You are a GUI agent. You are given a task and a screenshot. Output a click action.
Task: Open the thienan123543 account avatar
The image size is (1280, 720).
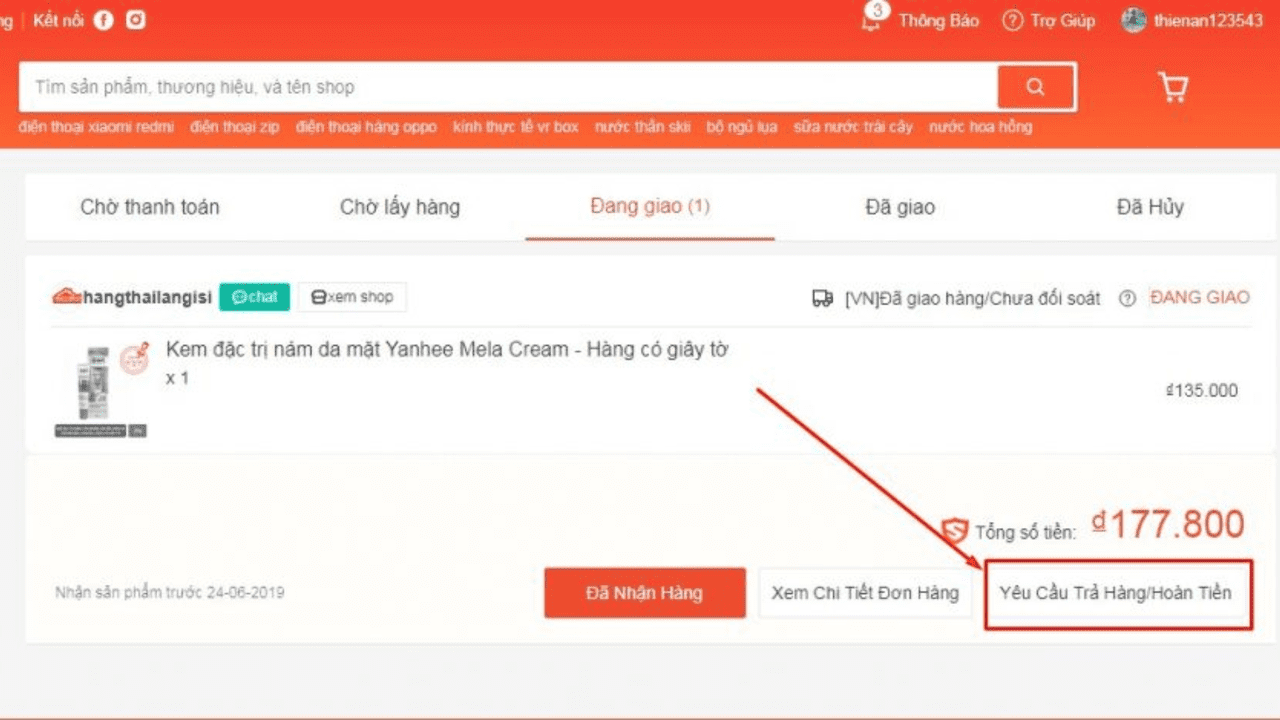click(1133, 20)
